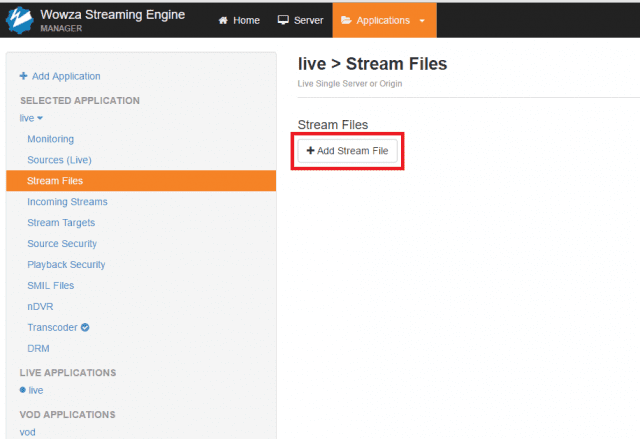Open SMIL Files page
Screen dimensions: 640x439
pos(51,286)
